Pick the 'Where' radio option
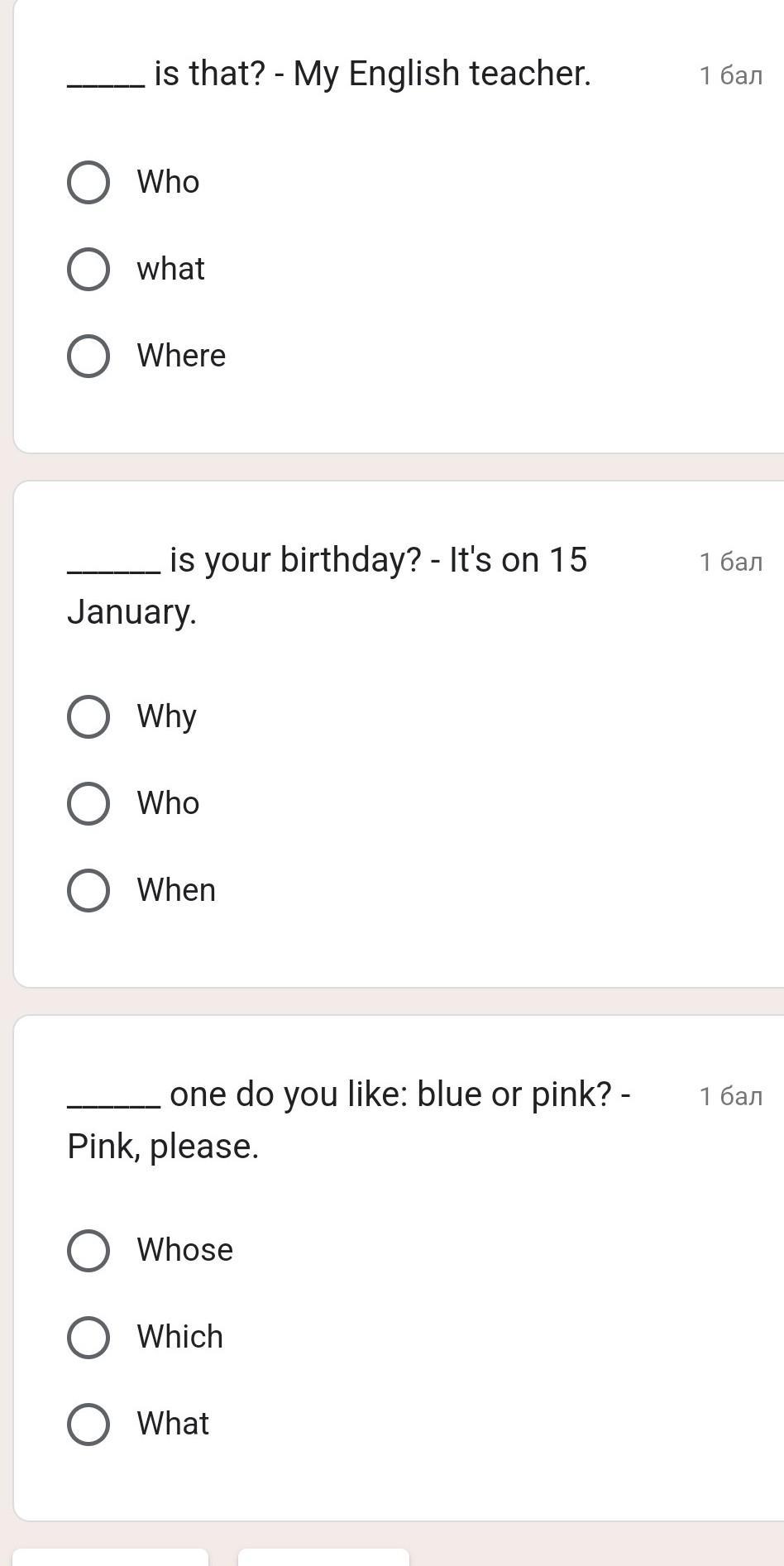This screenshot has height=1566, width=784. click(x=88, y=356)
